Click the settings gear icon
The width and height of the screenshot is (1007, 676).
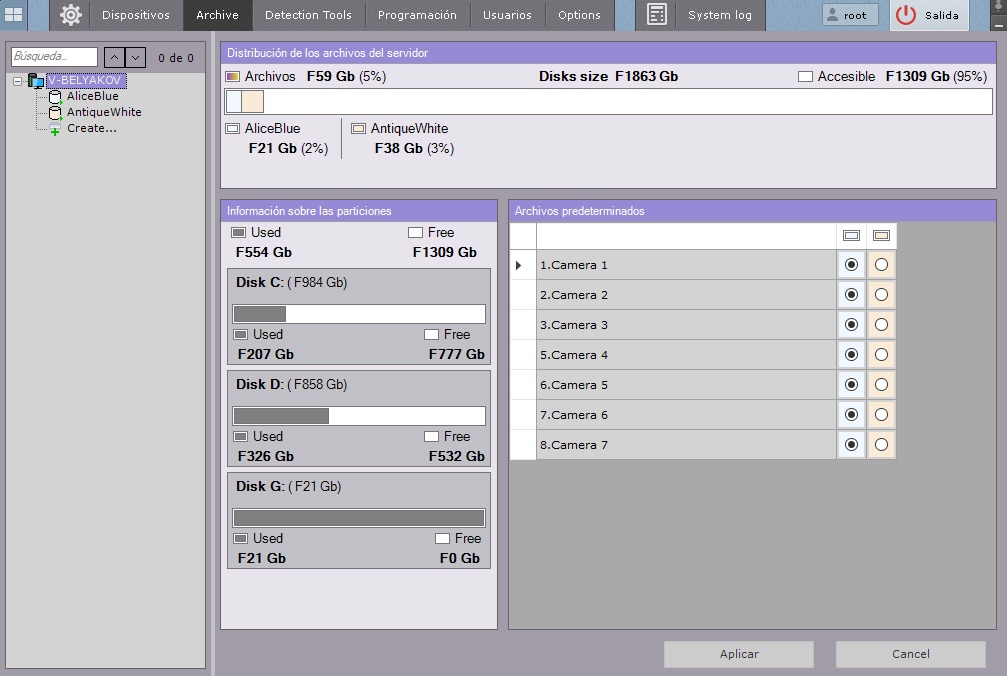(70, 15)
